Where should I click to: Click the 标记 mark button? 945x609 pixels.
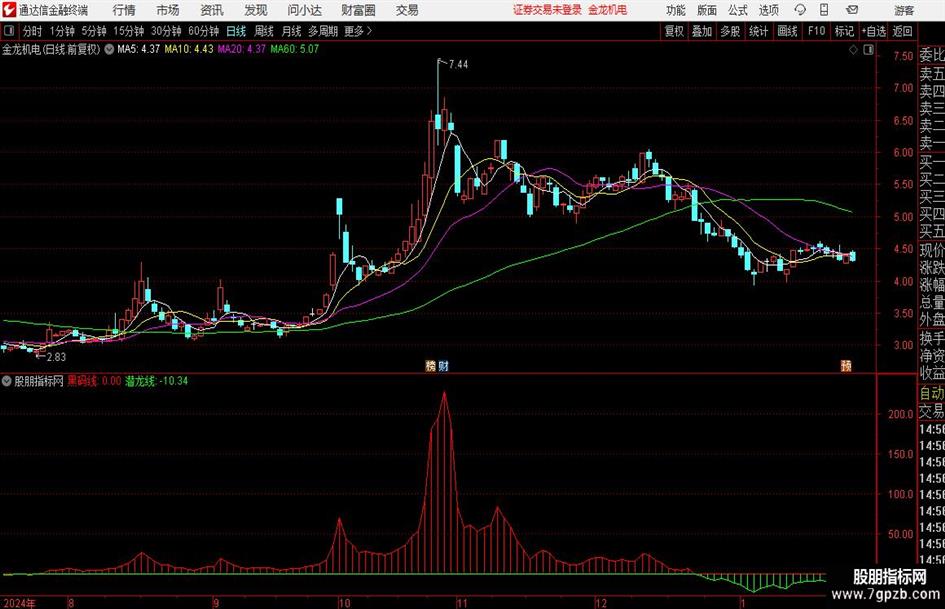coord(844,31)
